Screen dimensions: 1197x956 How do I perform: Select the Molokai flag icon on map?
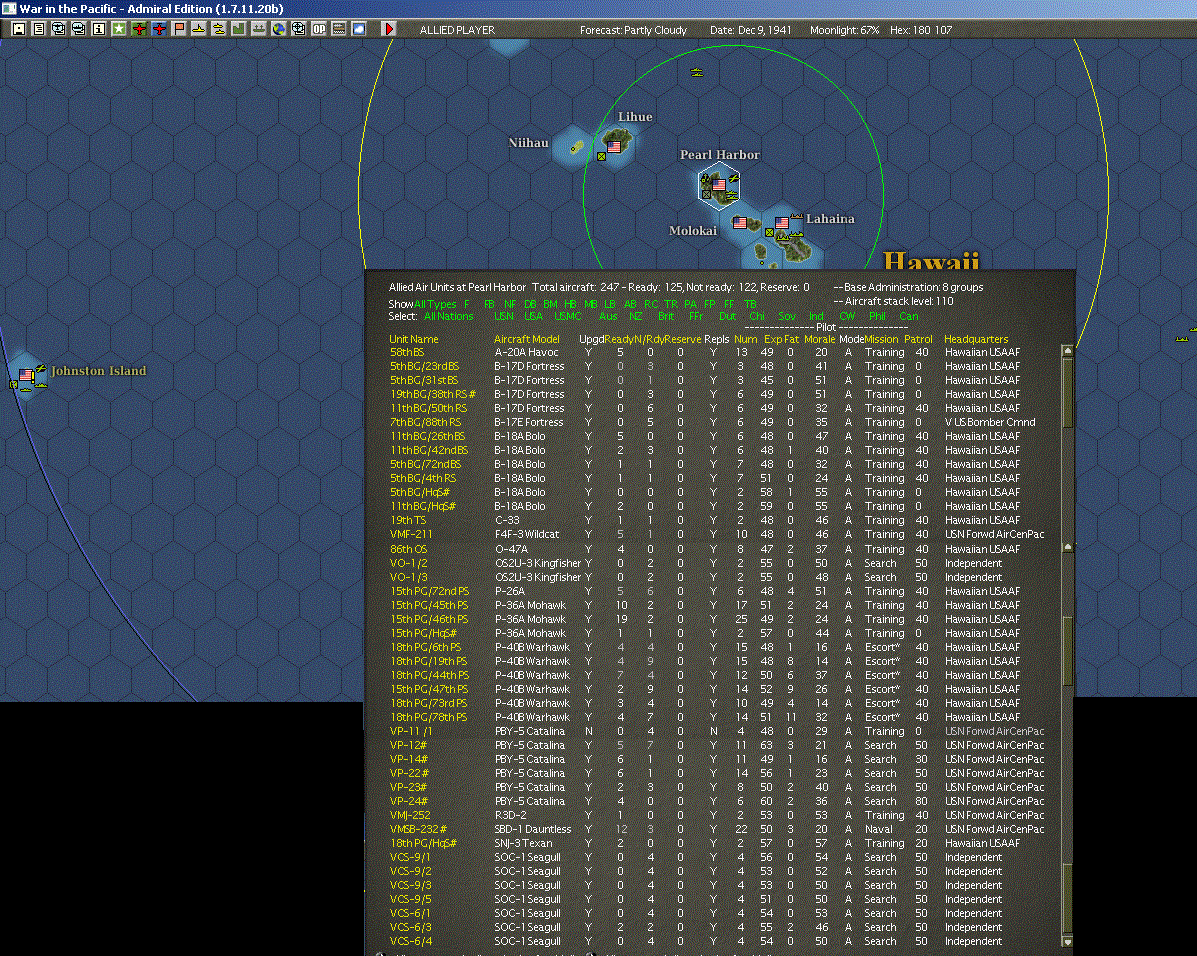[740, 223]
